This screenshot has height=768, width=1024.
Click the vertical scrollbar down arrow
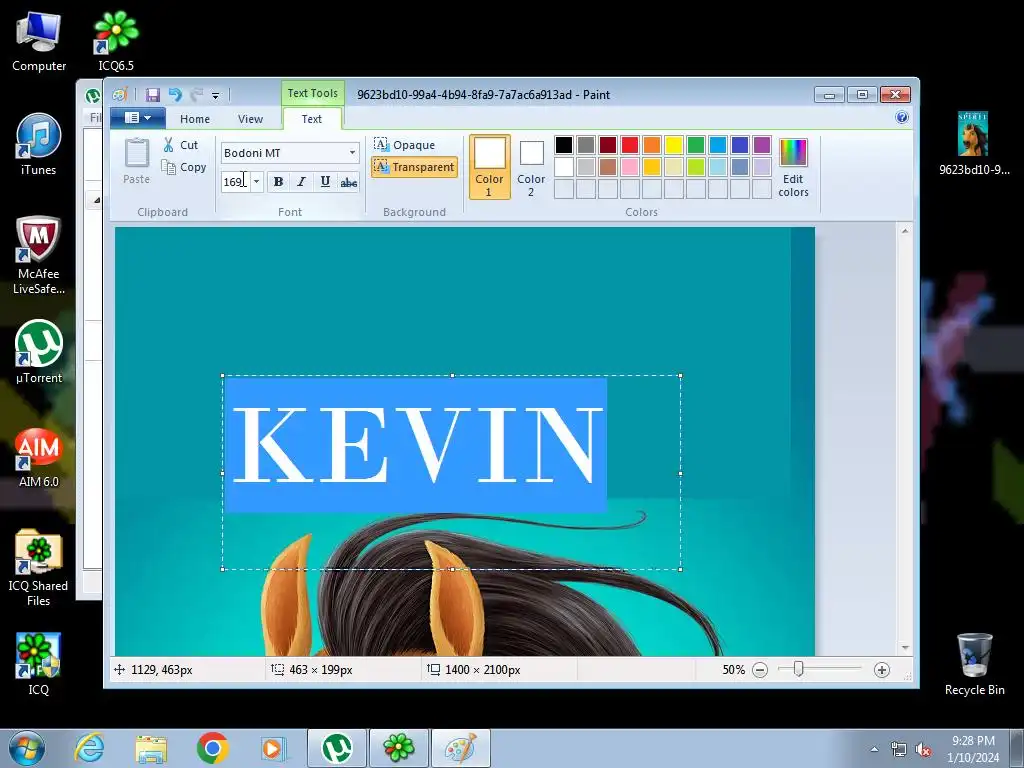tap(905, 647)
